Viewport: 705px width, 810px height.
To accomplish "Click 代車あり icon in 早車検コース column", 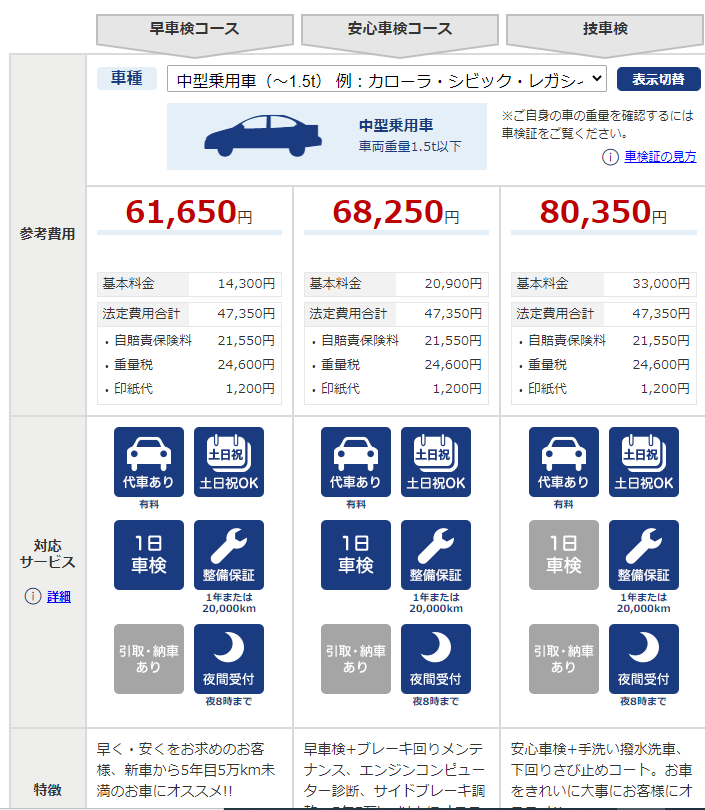I will tap(148, 462).
